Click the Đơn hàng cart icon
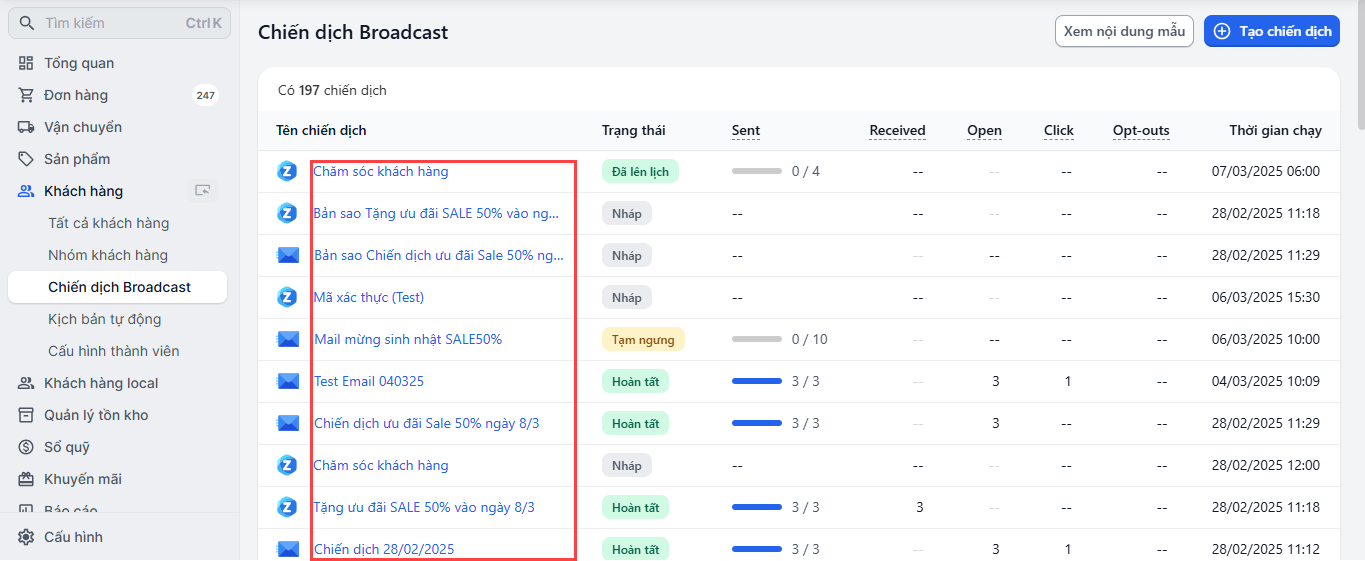Image resolution: width=1365 pixels, height=561 pixels. (x=26, y=95)
